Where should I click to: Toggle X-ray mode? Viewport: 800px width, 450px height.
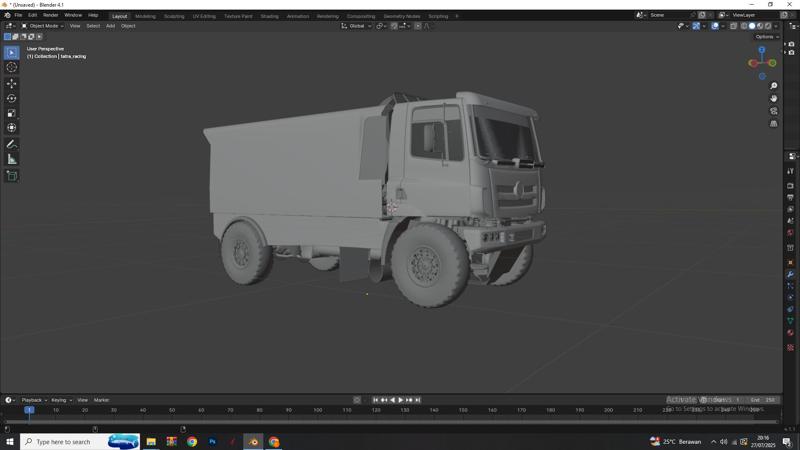point(733,26)
